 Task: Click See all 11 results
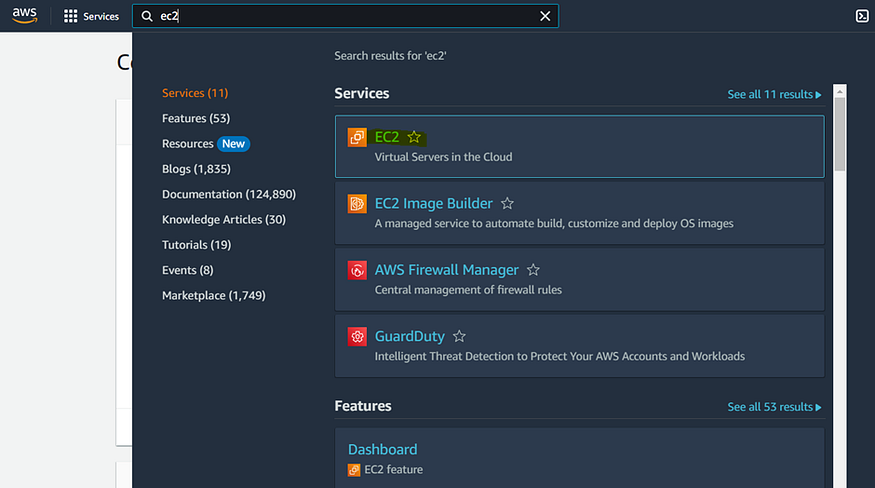click(x=775, y=94)
